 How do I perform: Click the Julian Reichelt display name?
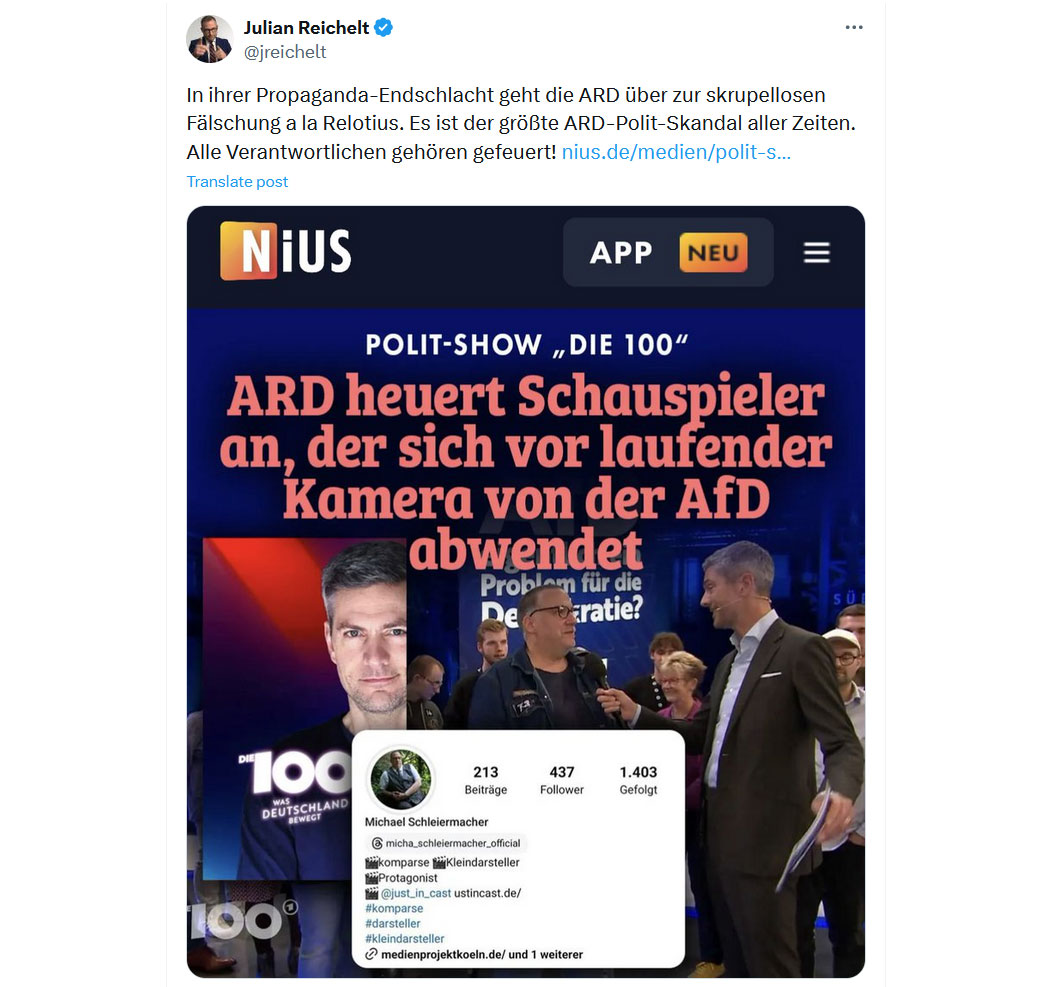tap(306, 28)
